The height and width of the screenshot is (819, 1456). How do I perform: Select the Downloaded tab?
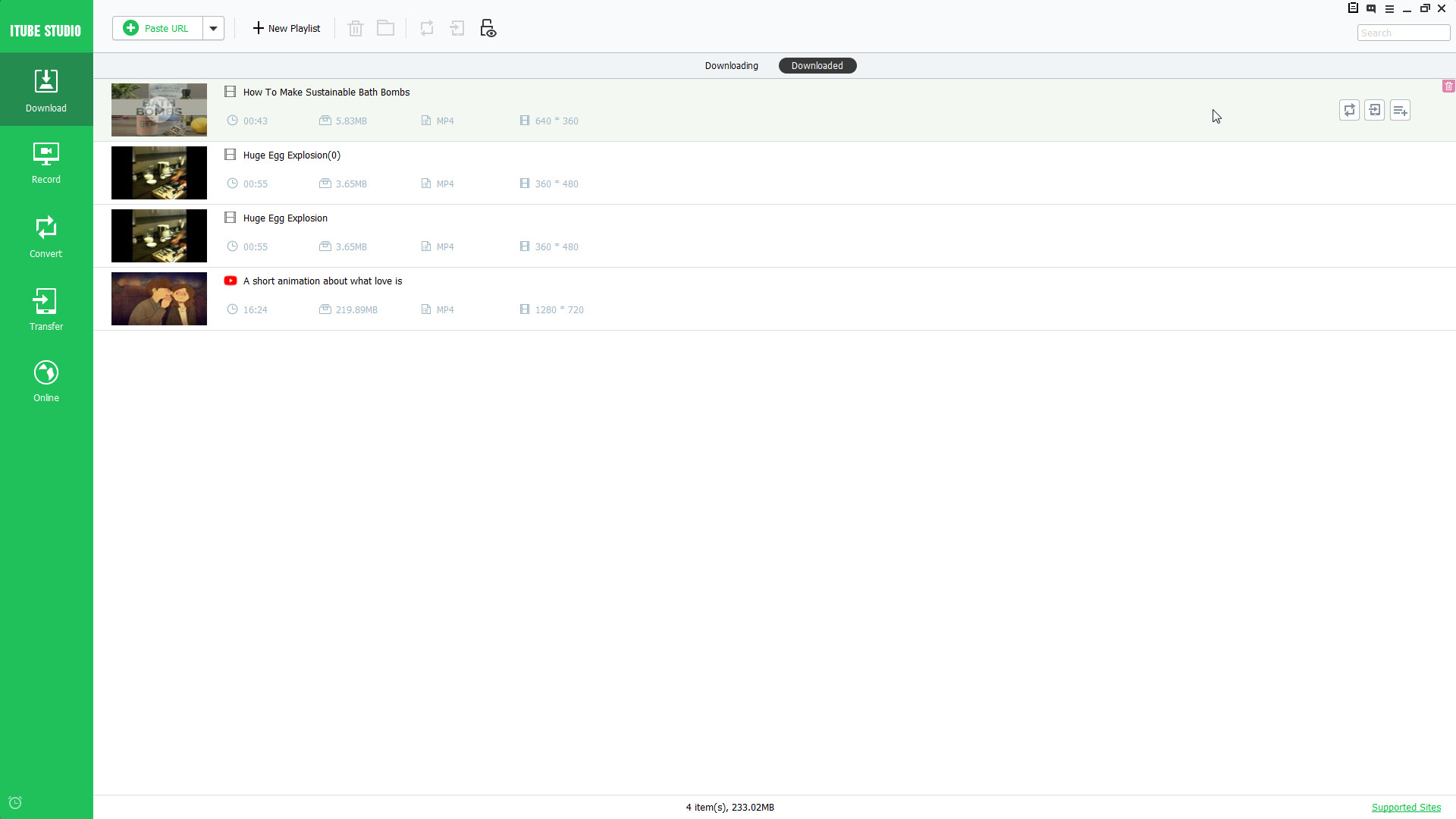click(817, 65)
